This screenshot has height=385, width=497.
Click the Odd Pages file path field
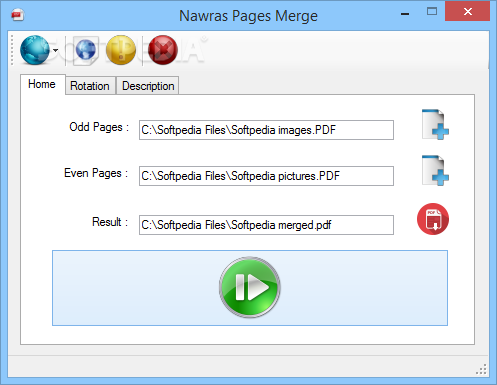click(x=266, y=130)
